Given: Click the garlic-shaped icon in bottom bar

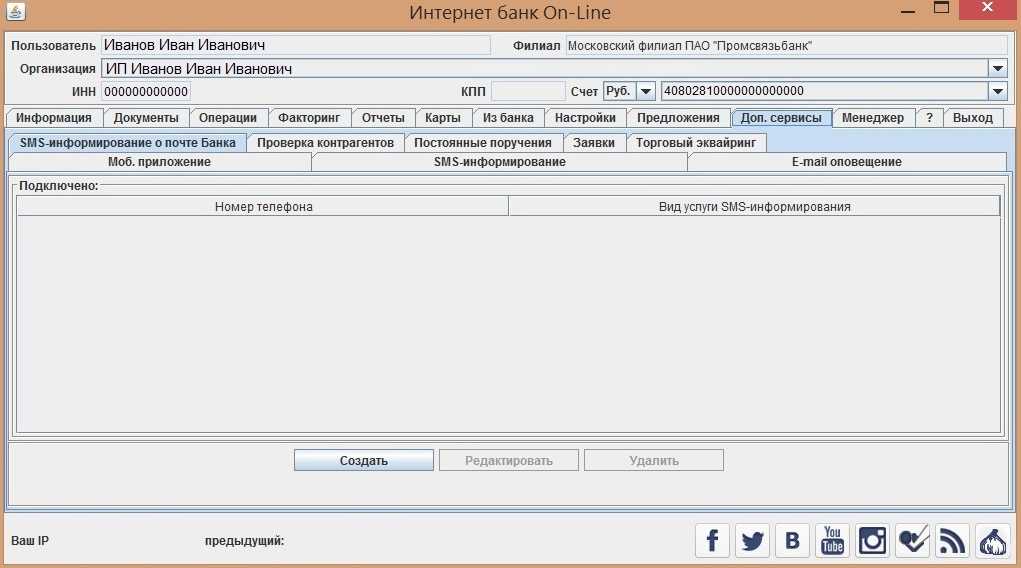Looking at the screenshot, I should point(992,541).
